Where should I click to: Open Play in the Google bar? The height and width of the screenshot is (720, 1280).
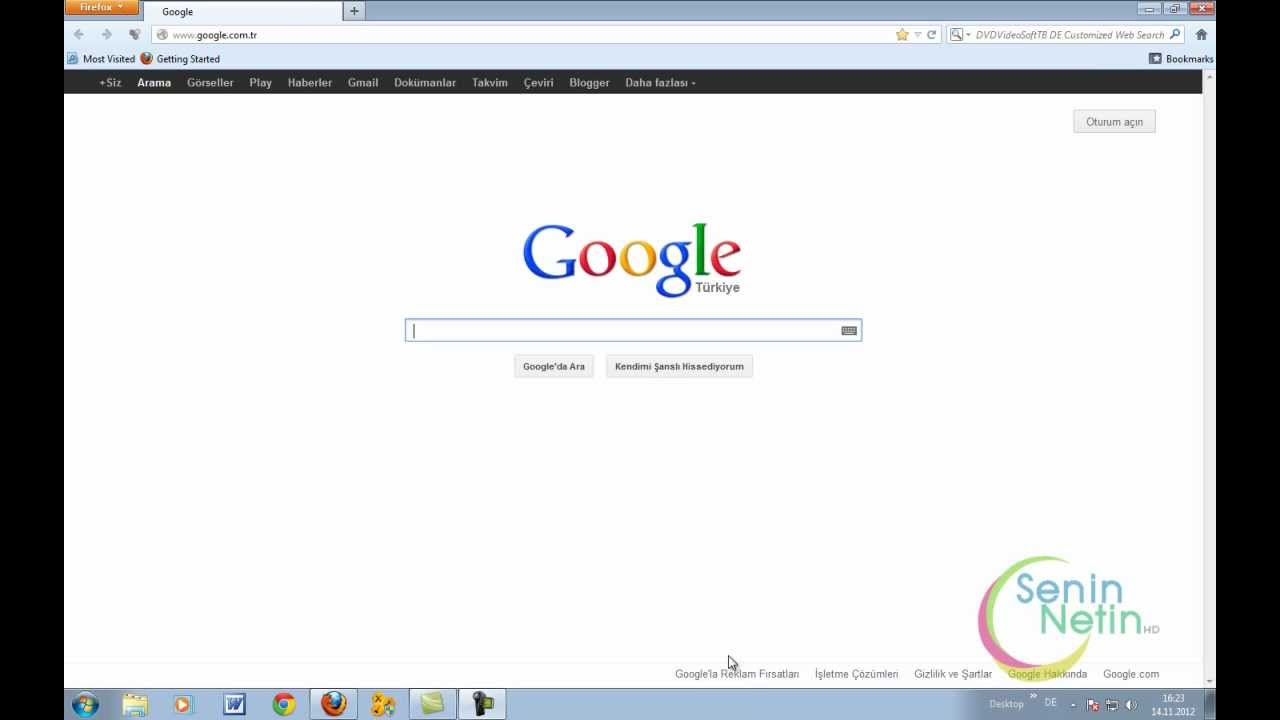(x=261, y=83)
